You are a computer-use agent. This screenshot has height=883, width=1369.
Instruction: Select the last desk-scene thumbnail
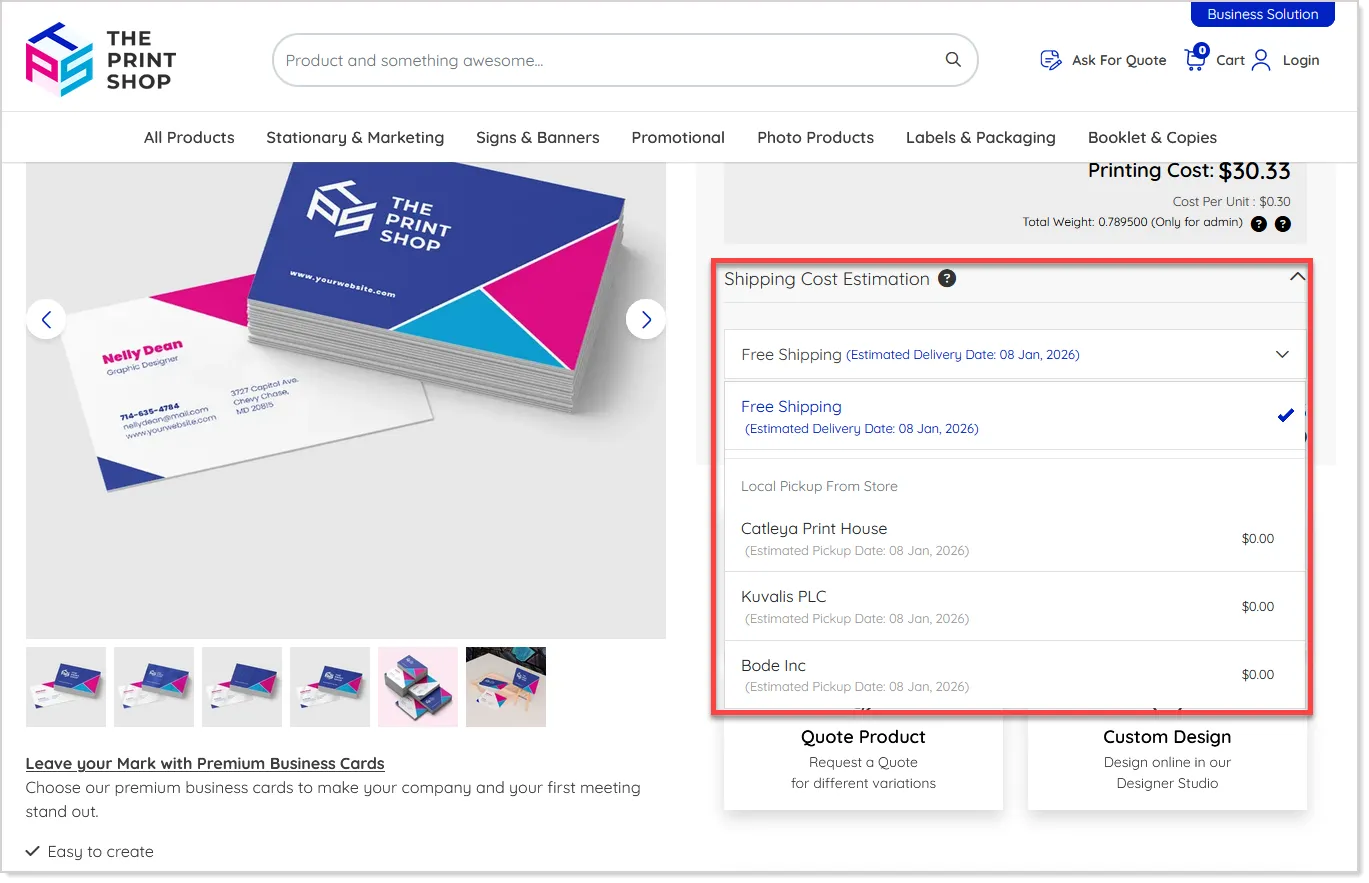pos(506,687)
